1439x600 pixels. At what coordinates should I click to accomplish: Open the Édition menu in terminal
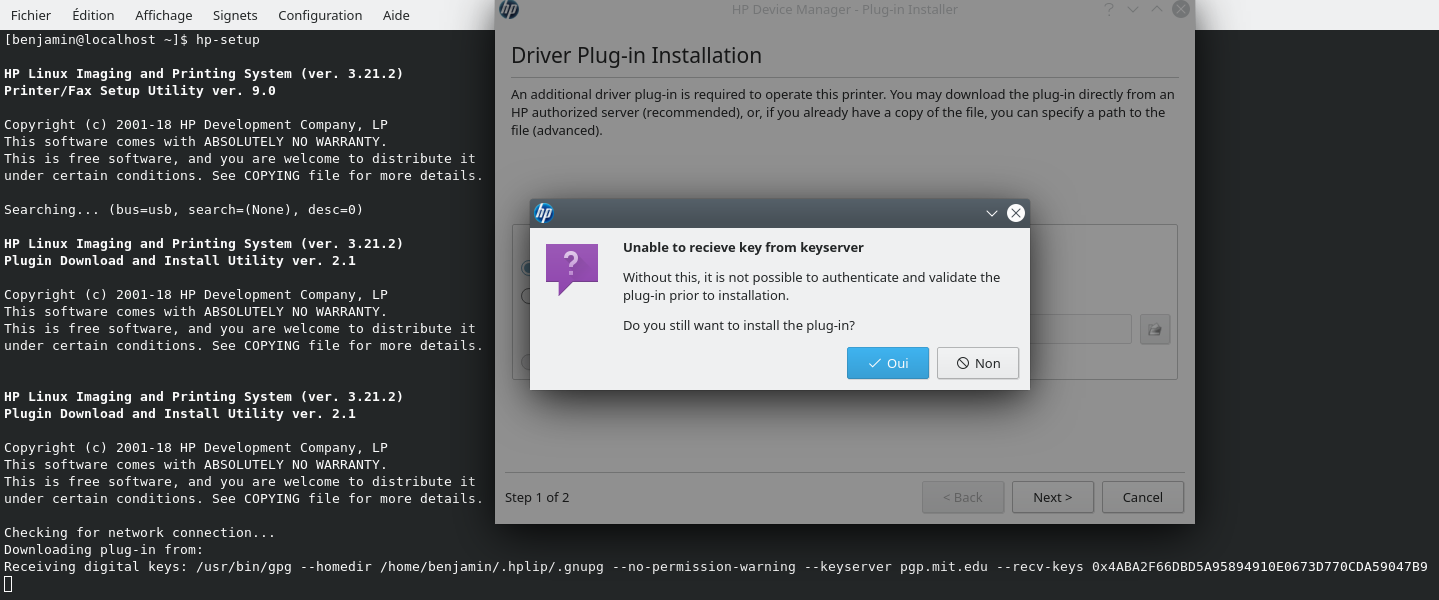pos(93,15)
